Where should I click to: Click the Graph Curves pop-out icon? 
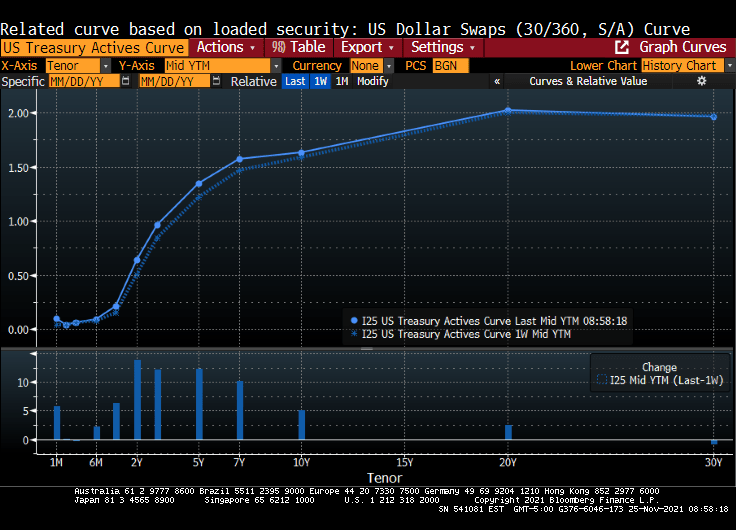pos(622,47)
